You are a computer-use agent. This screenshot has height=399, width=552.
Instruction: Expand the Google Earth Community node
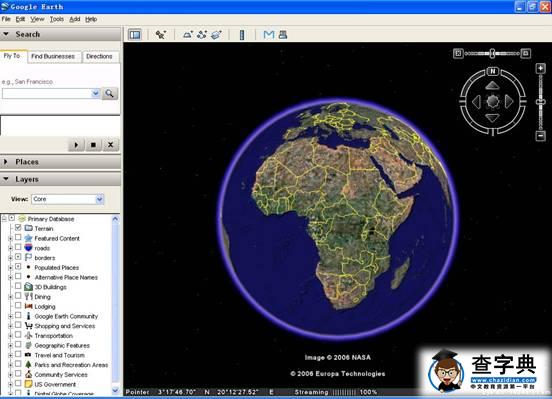tap(10, 317)
